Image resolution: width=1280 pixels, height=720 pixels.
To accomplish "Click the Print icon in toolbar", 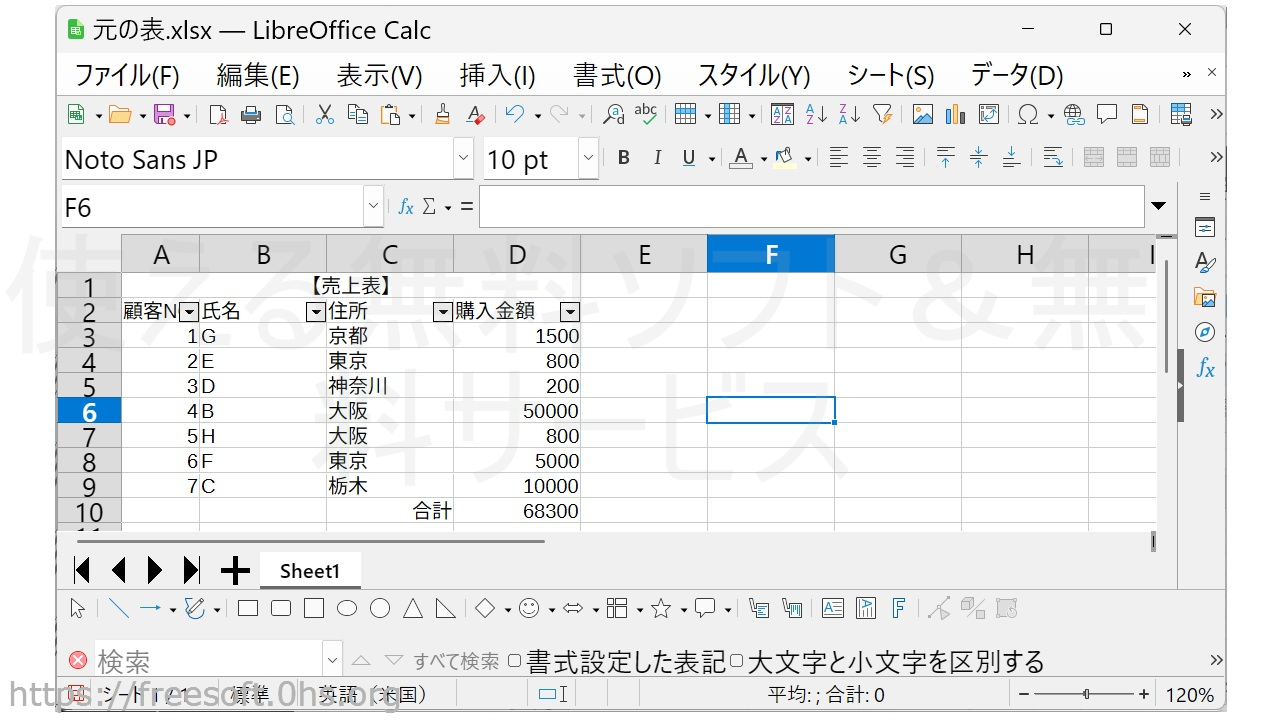I will [251, 115].
